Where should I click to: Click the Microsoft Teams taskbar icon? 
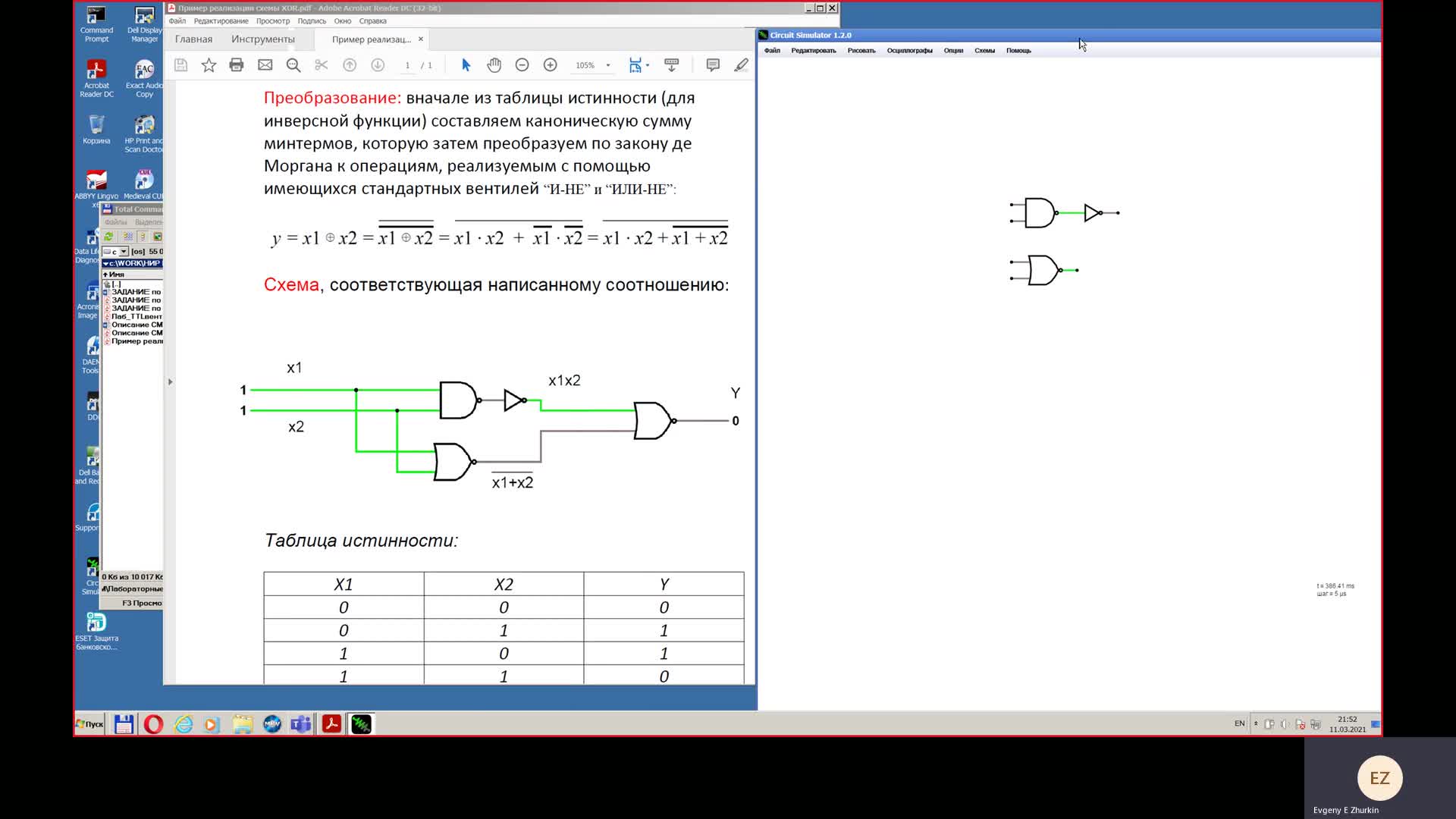pos(301,724)
